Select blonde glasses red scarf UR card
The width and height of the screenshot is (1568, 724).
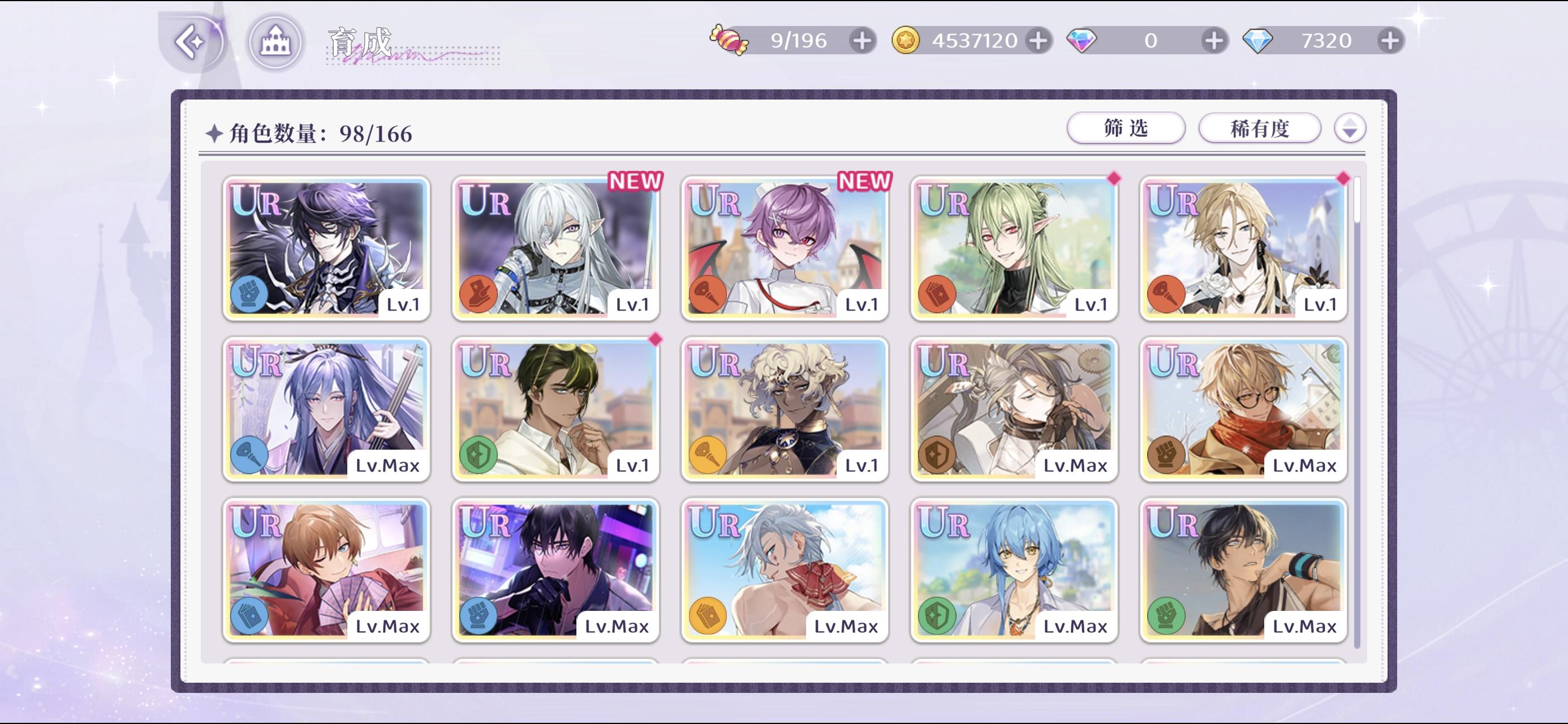click(1243, 409)
